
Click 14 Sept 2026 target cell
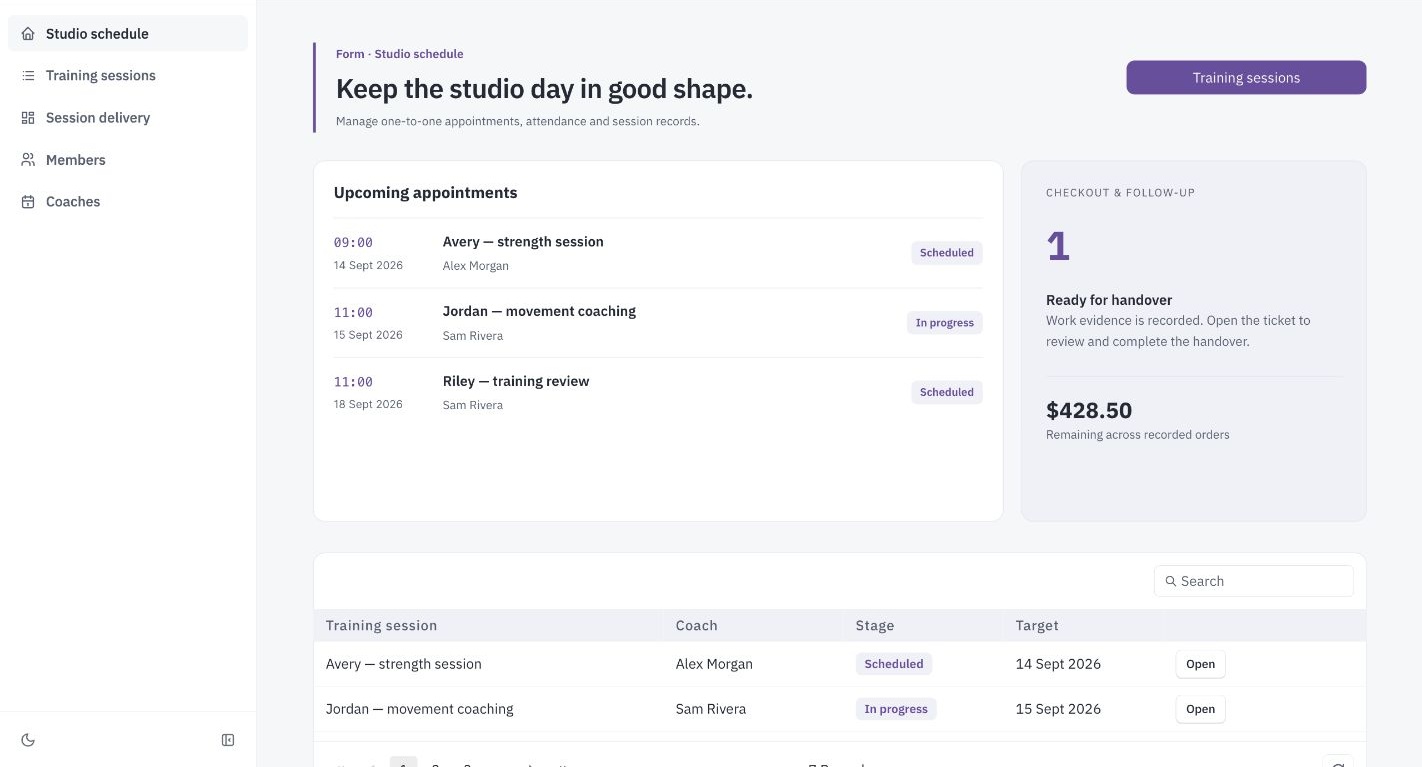(x=1058, y=664)
